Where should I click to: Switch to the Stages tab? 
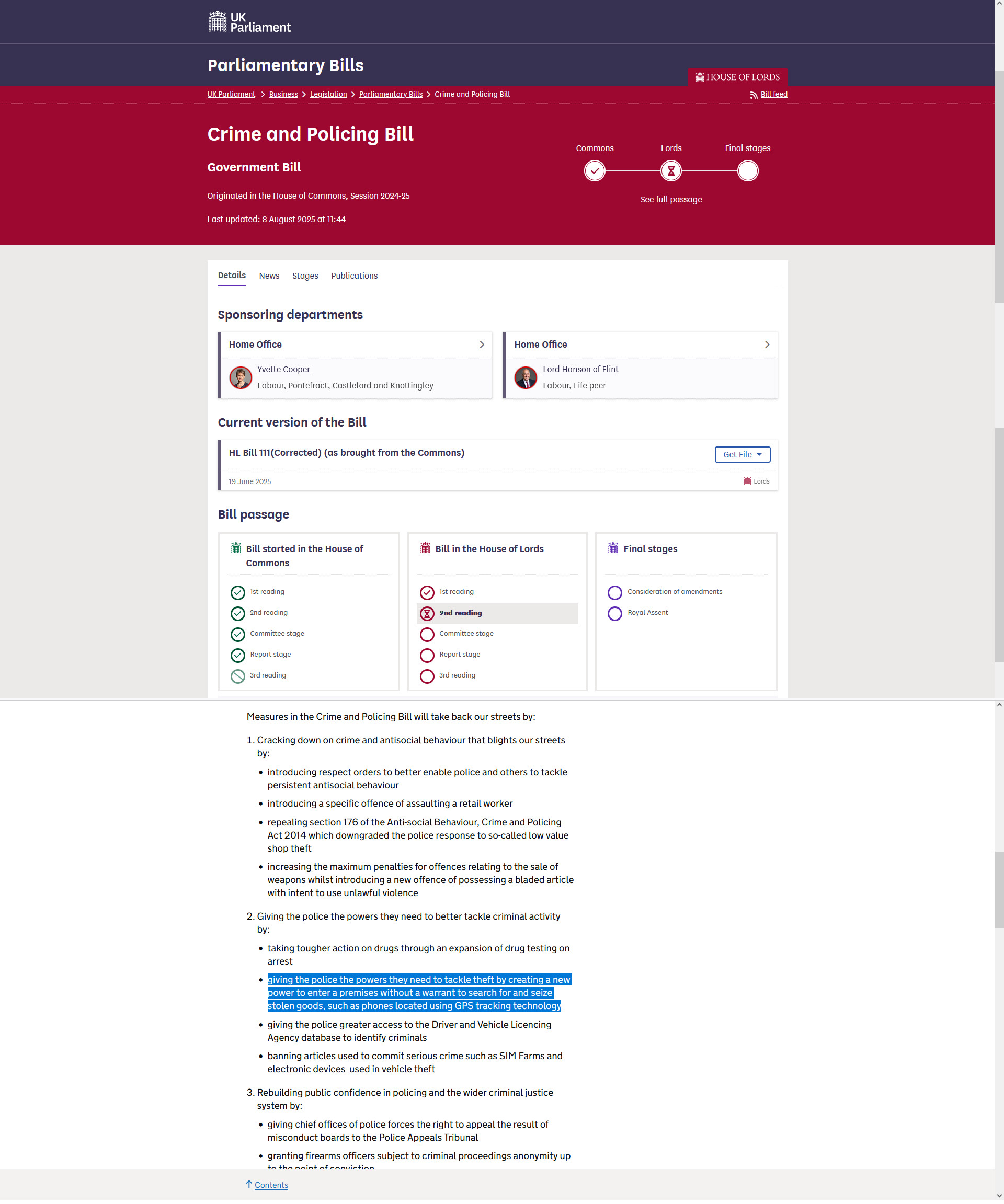[305, 276]
